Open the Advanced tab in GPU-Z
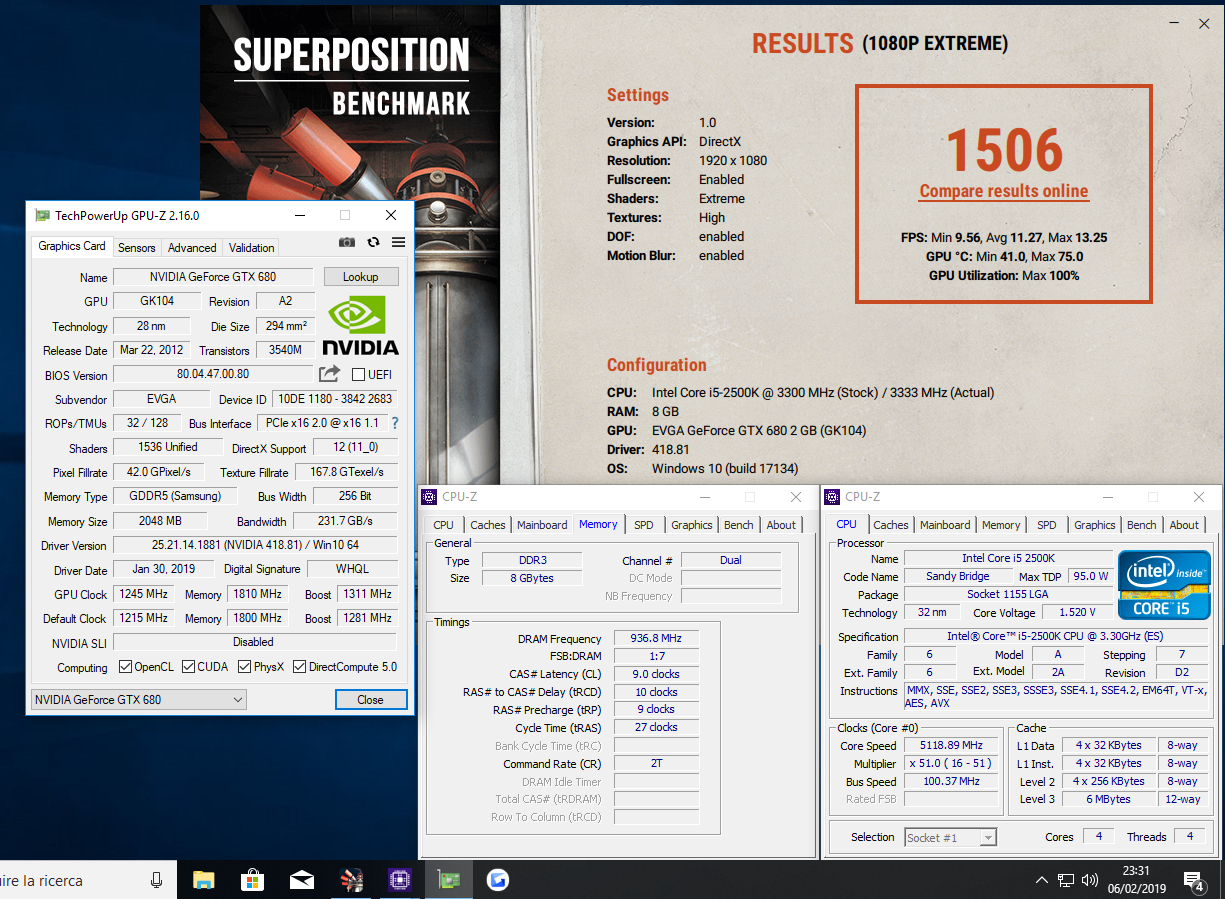This screenshot has height=899, width=1225. pos(192,247)
